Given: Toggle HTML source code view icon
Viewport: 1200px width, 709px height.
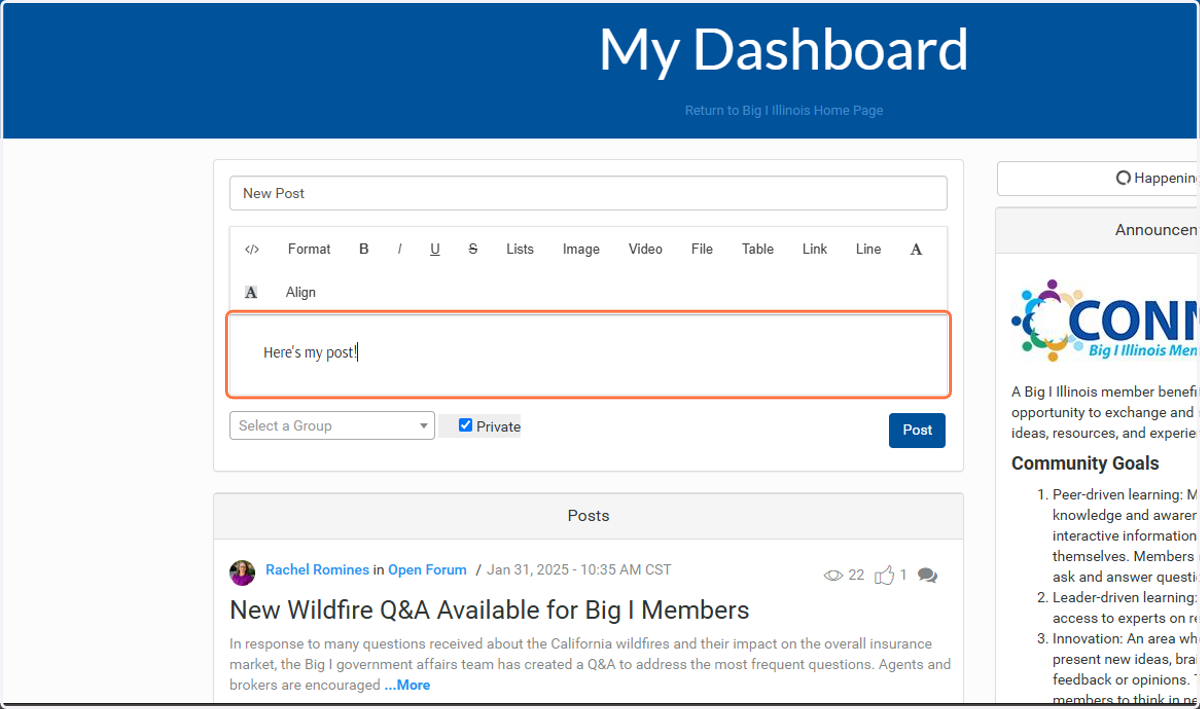Looking at the screenshot, I should tap(252, 250).
